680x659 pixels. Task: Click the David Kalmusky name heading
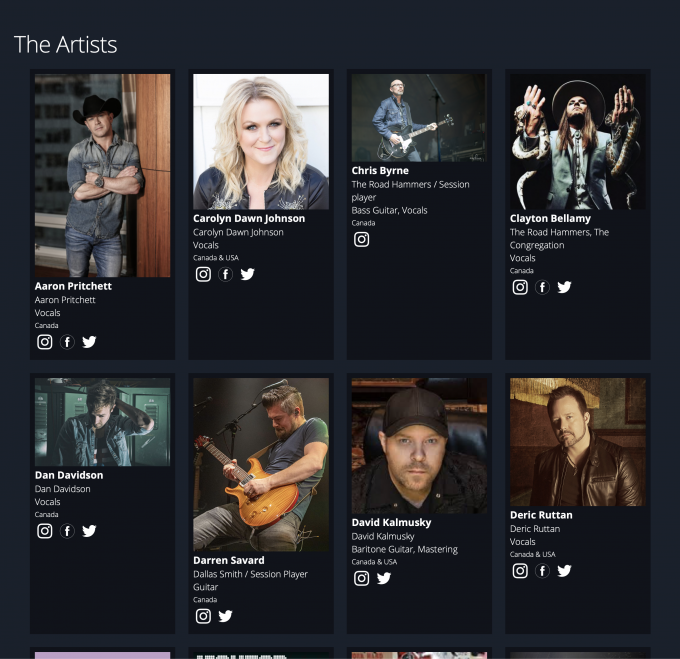tap(392, 522)
